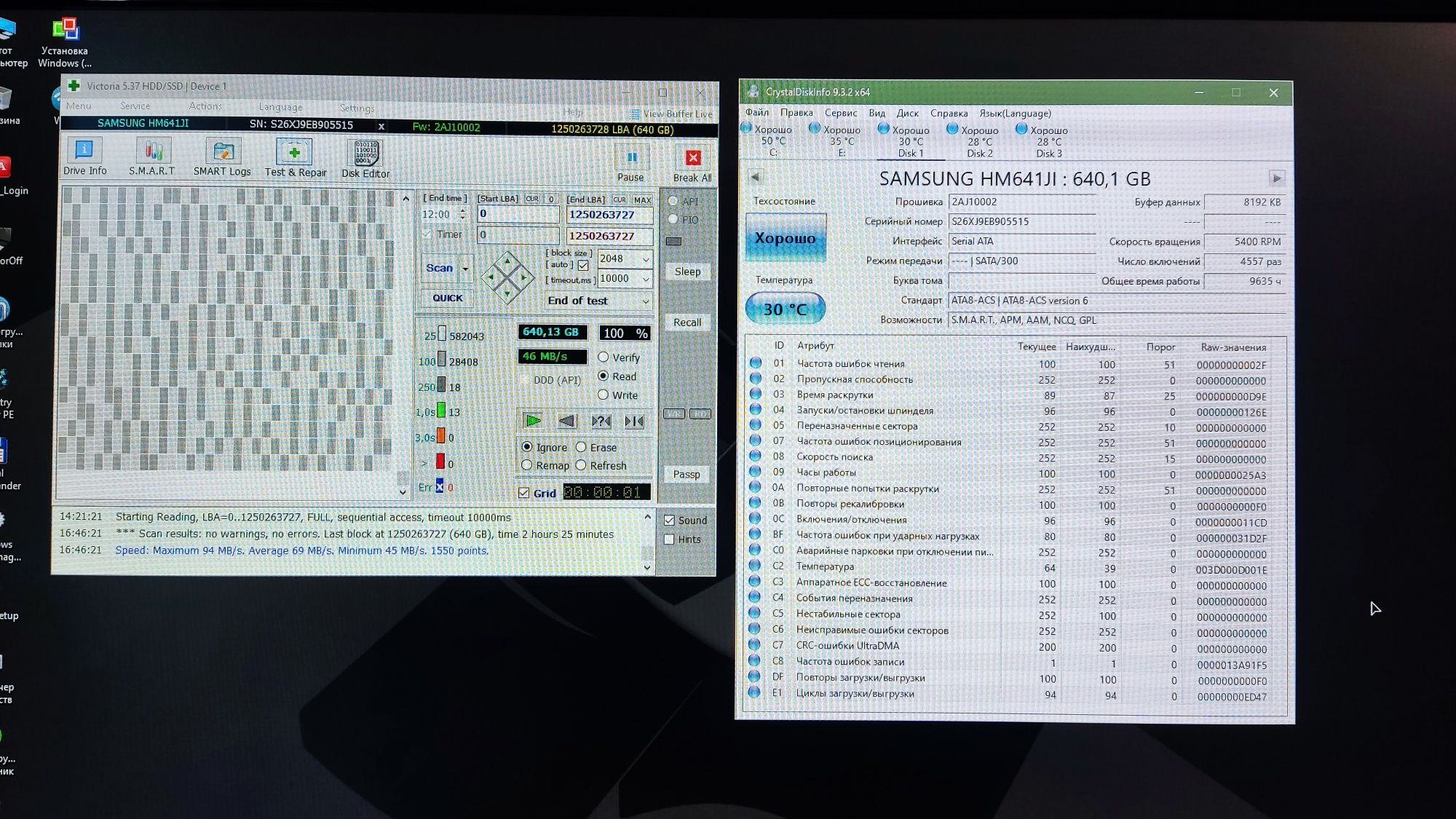Open block size 2048 dropdown
The image size is (1456, 819).
pyautogui.click(x=645, y=259)
